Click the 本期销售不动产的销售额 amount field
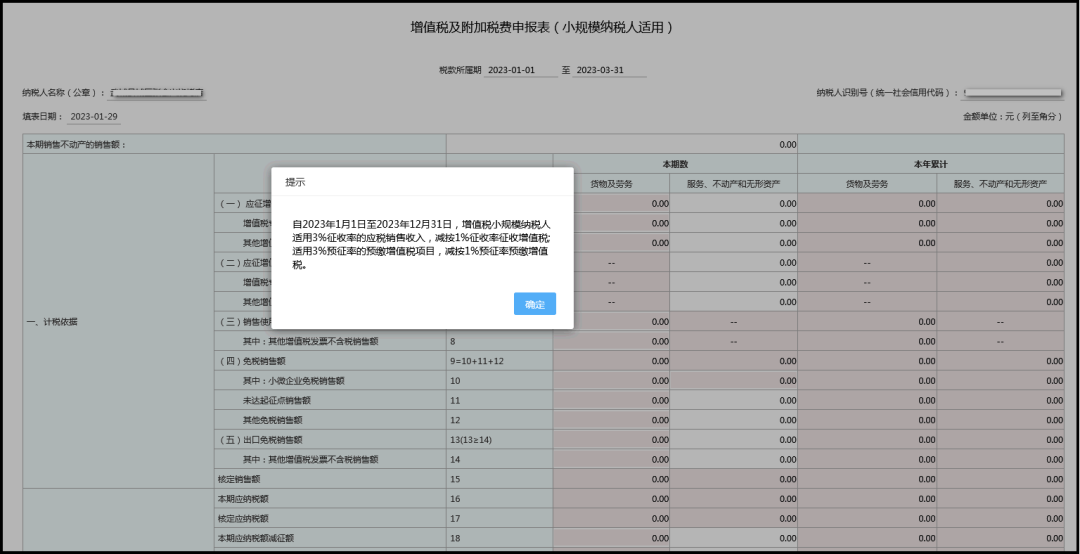1080x554 pixels. (x=621, y=145)
